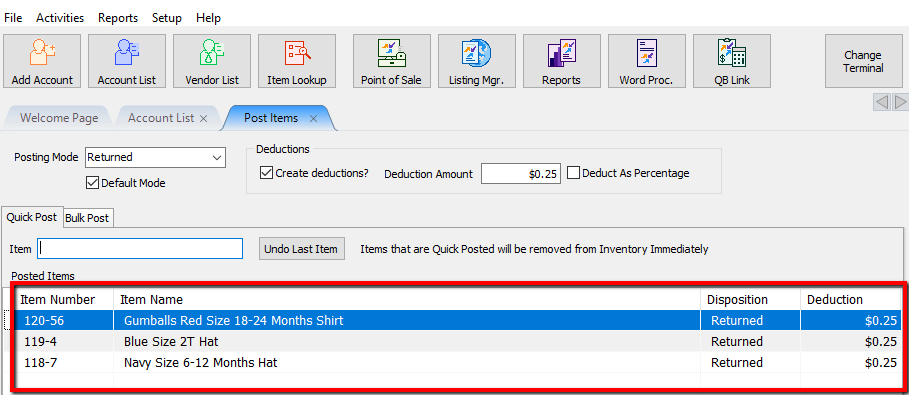Toggle the Default Mode checkbox
This screenshot has width=909, height=395.
92,183
